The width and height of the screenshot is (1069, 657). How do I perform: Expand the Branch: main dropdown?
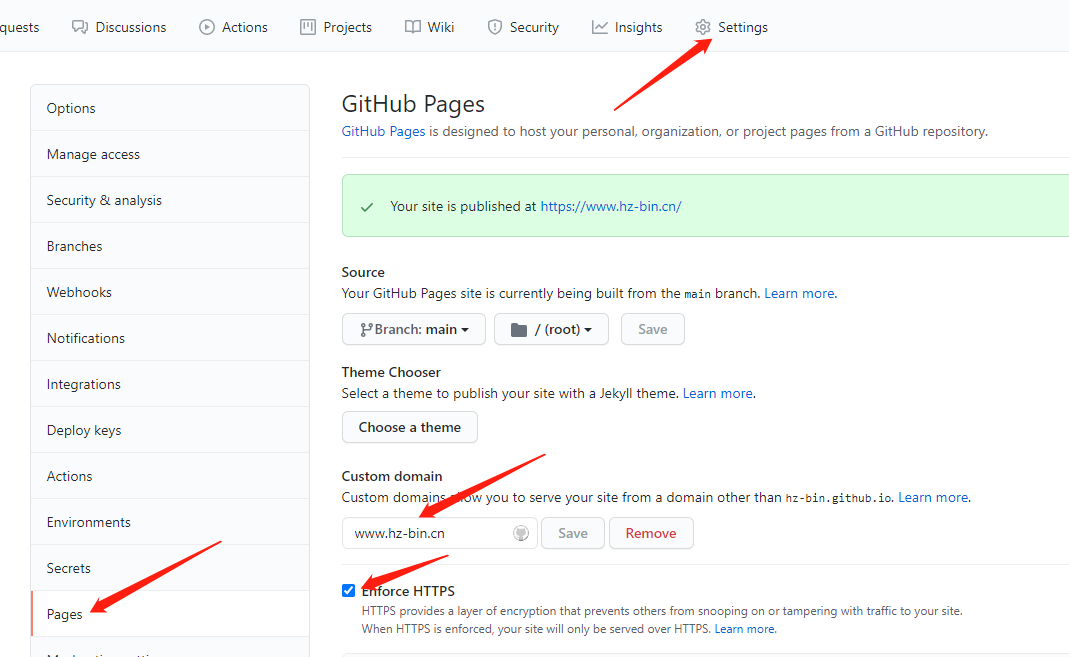(x=414, y=329)
